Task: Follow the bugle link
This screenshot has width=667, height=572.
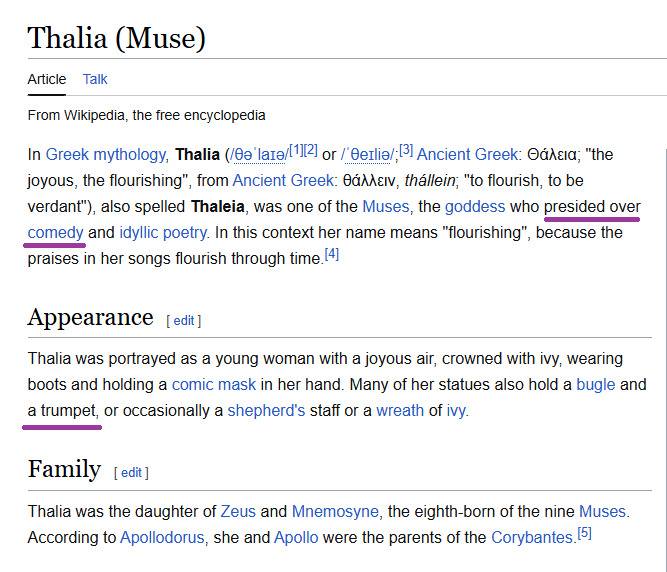Action: (x=597, y=384)
